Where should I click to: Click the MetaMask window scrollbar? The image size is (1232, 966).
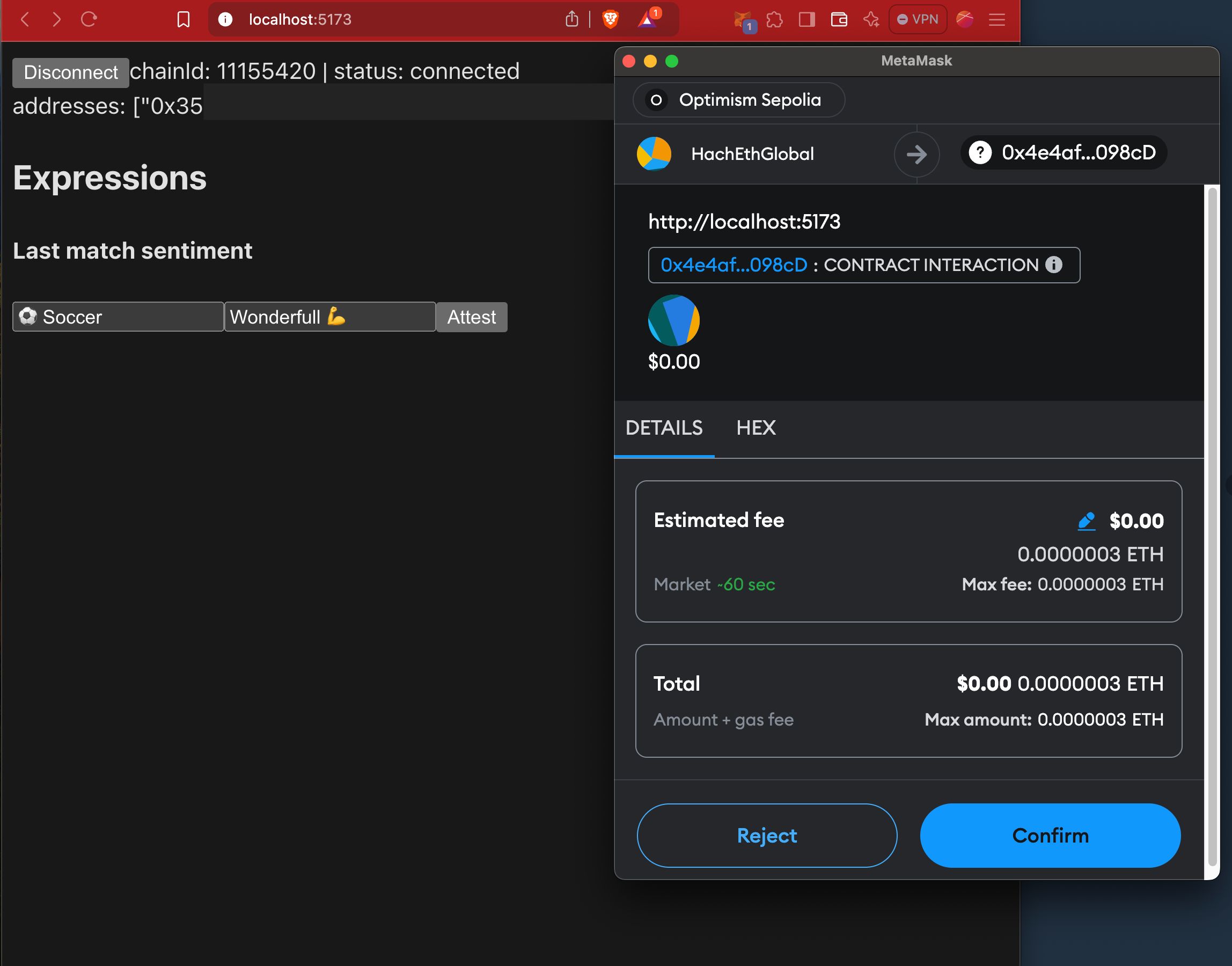click(1212, 526)
